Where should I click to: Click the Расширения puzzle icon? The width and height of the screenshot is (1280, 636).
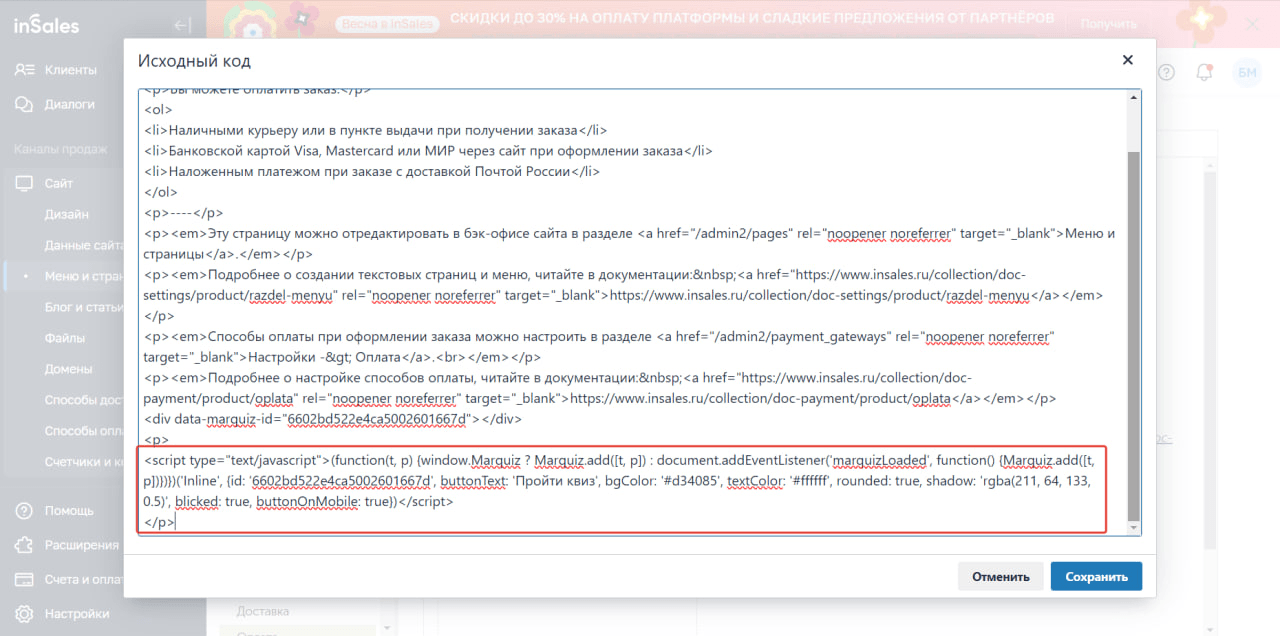tap(24, 545)
